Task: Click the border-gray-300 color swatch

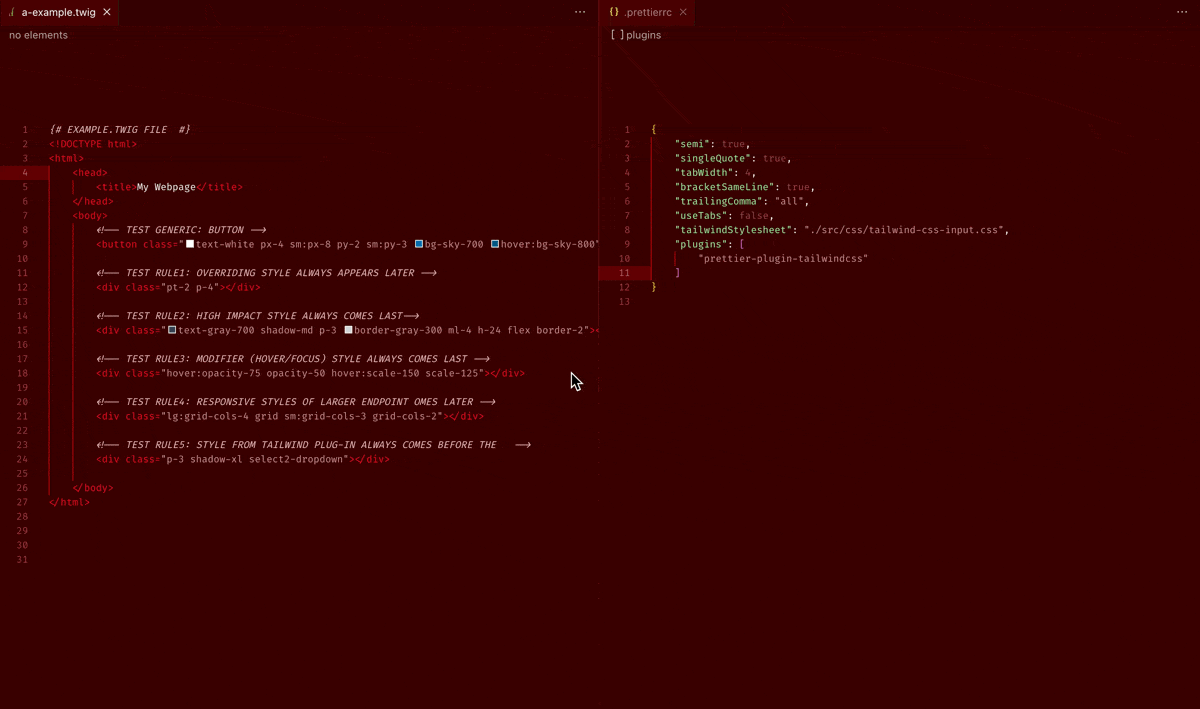Action: (348, 330)
